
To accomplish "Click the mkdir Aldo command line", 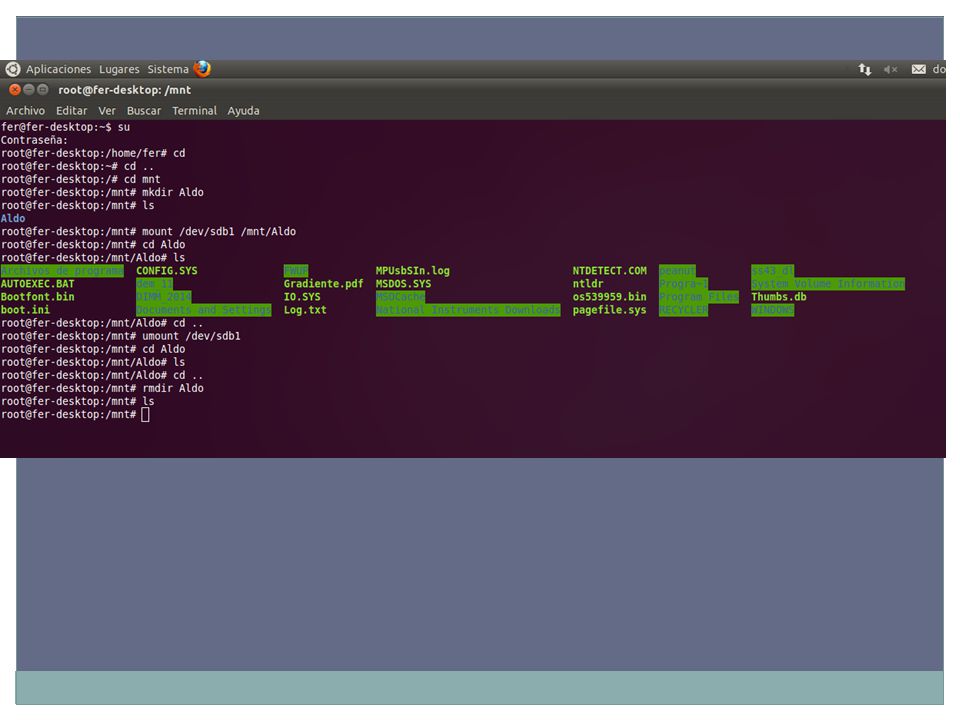I will pyautogui.click(x=102, y=192).
